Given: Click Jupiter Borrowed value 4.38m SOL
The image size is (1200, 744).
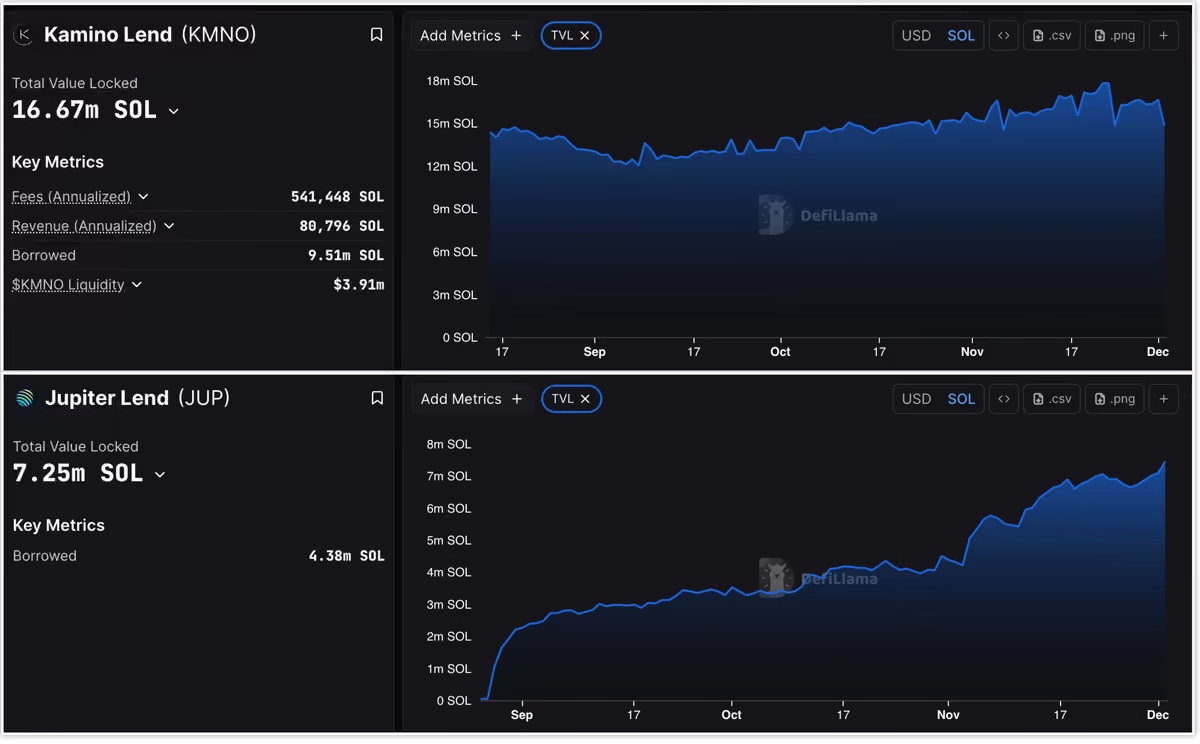Looking at the screenshot, I should tap(346, 555).
